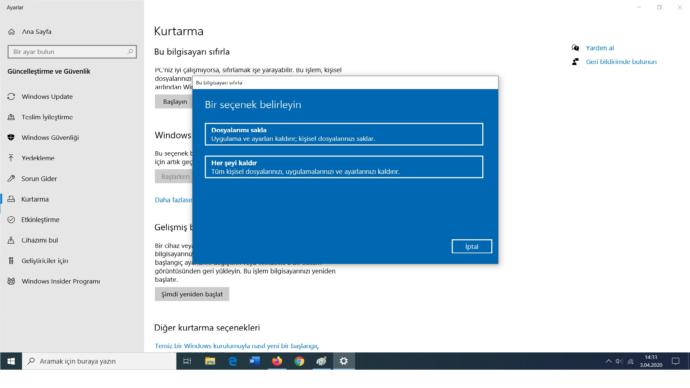Open Etkinleştirme settings page

(x=40, y=220)
